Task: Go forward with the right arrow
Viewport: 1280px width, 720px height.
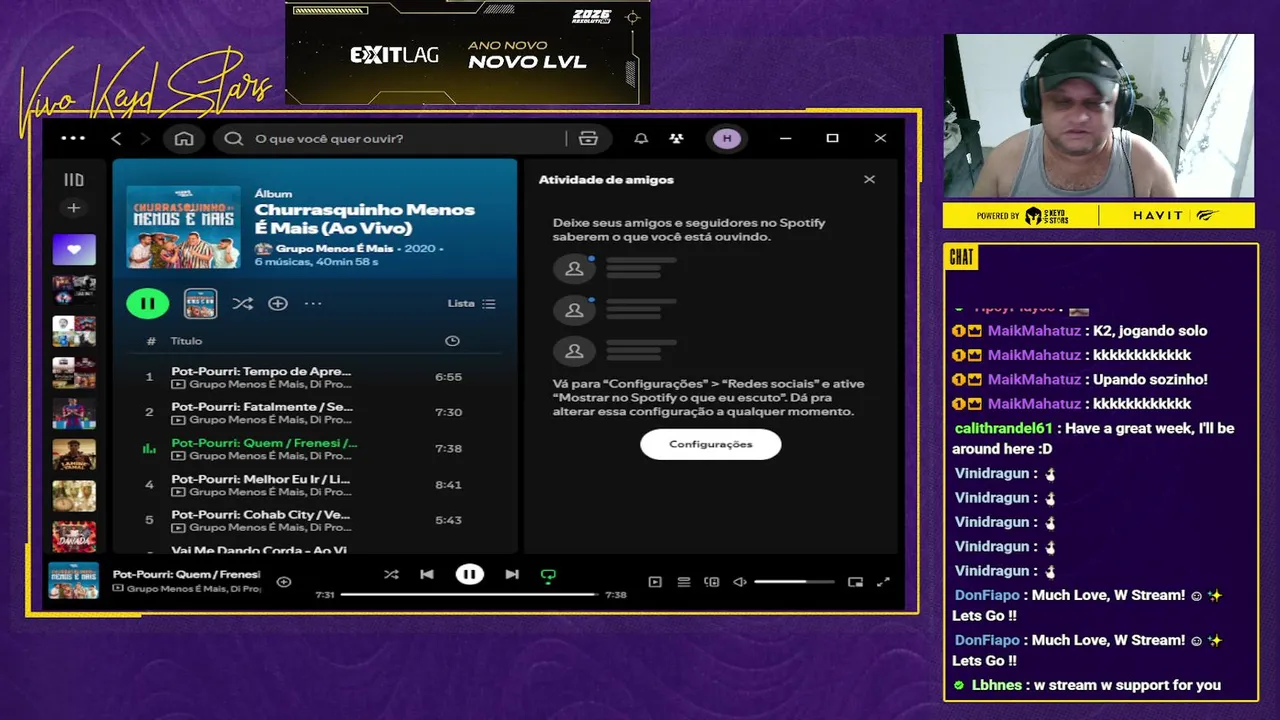Action: click(x=145, y=138)
